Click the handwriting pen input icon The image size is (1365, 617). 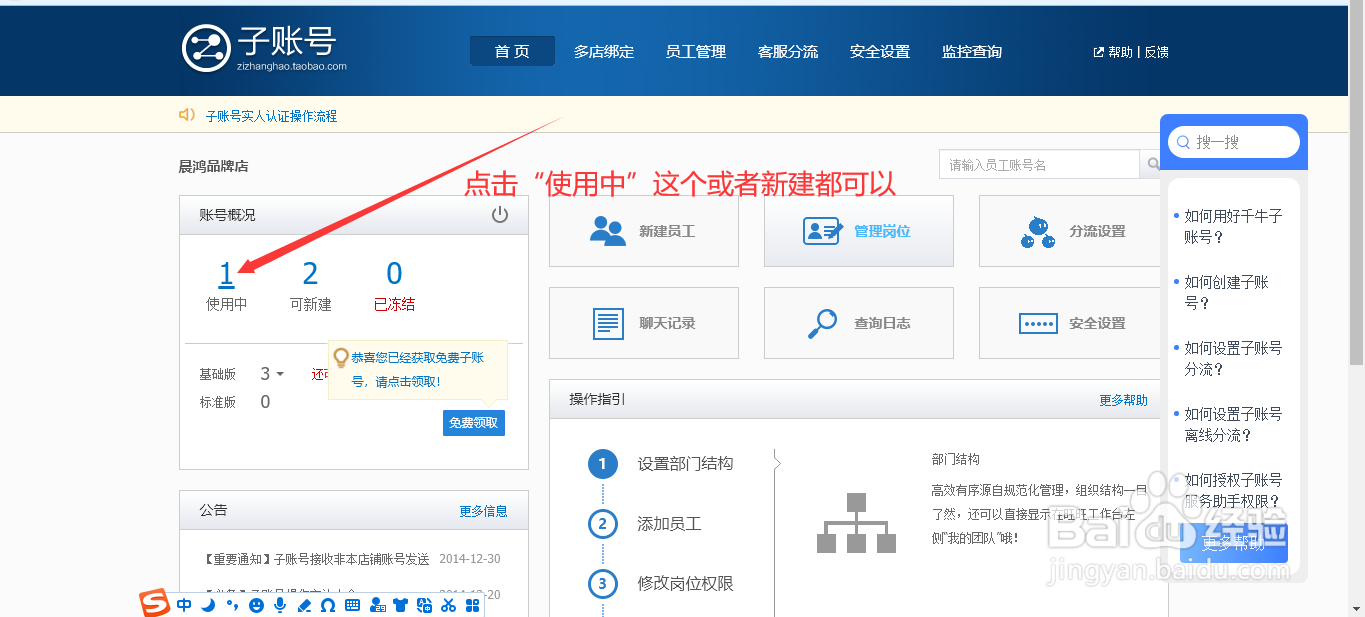tap(304, 605)
